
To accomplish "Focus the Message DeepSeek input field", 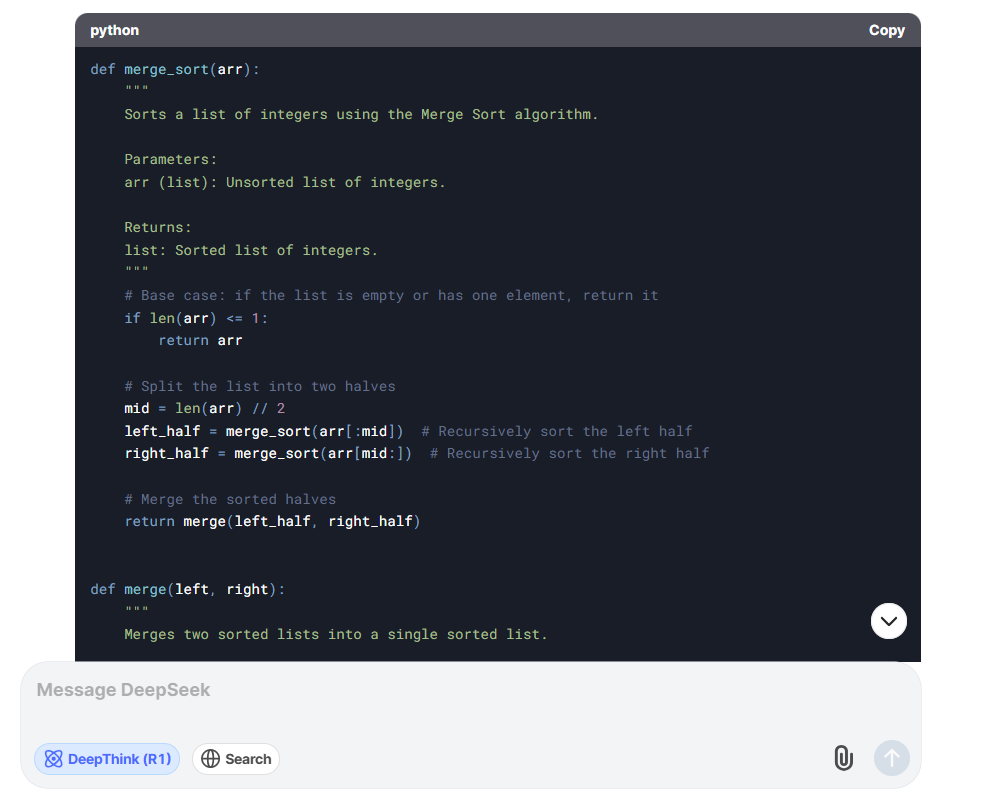I will tap(471, 691).
